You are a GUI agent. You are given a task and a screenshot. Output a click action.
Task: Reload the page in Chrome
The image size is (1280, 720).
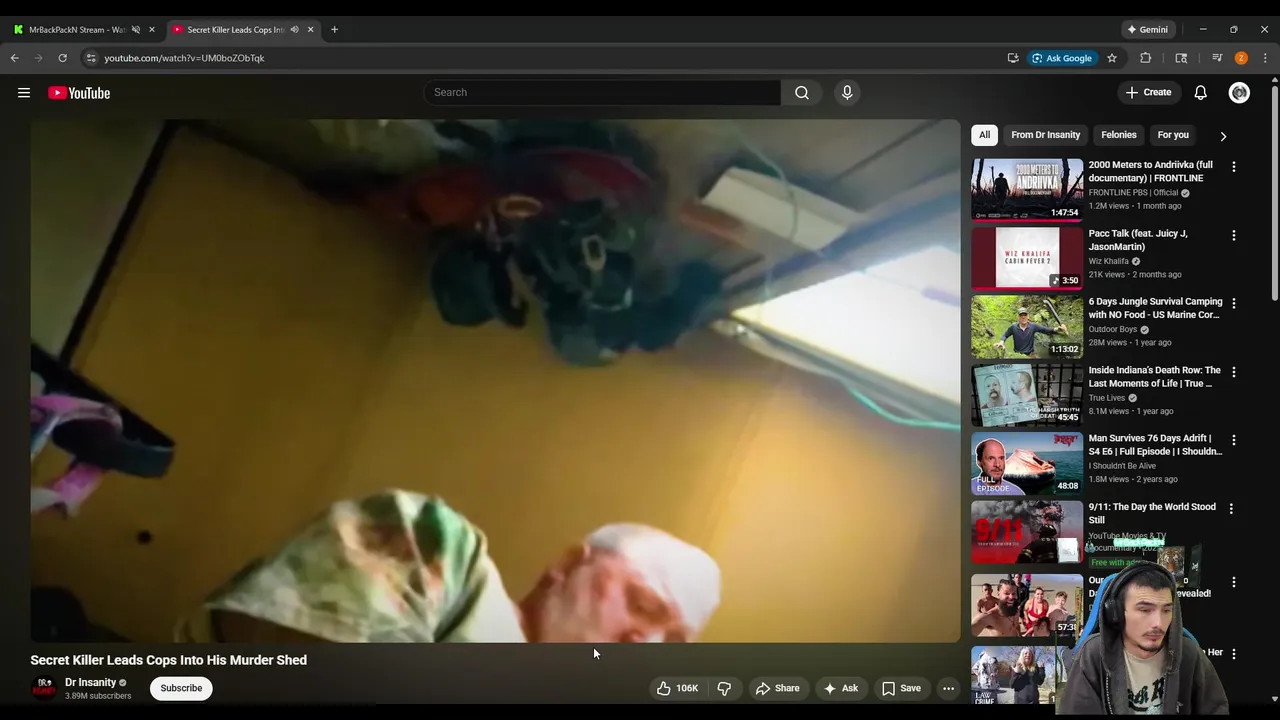point(62,58)
